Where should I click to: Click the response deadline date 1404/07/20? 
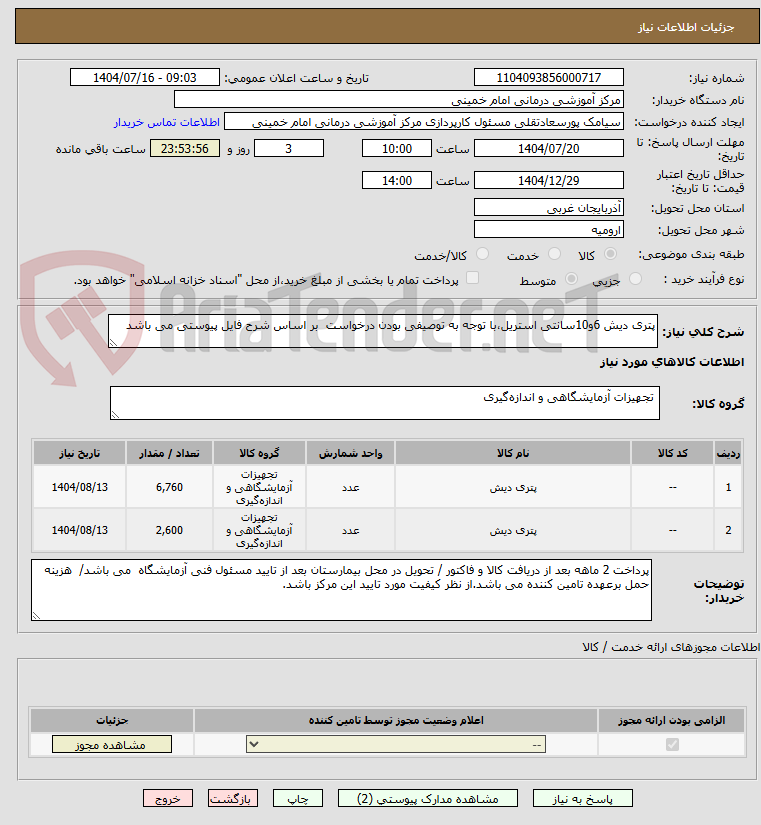point(548,148)
